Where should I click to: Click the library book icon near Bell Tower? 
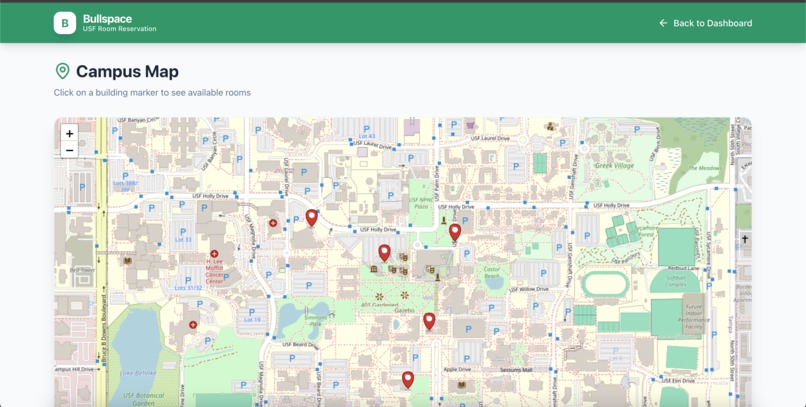pos(127,261)
